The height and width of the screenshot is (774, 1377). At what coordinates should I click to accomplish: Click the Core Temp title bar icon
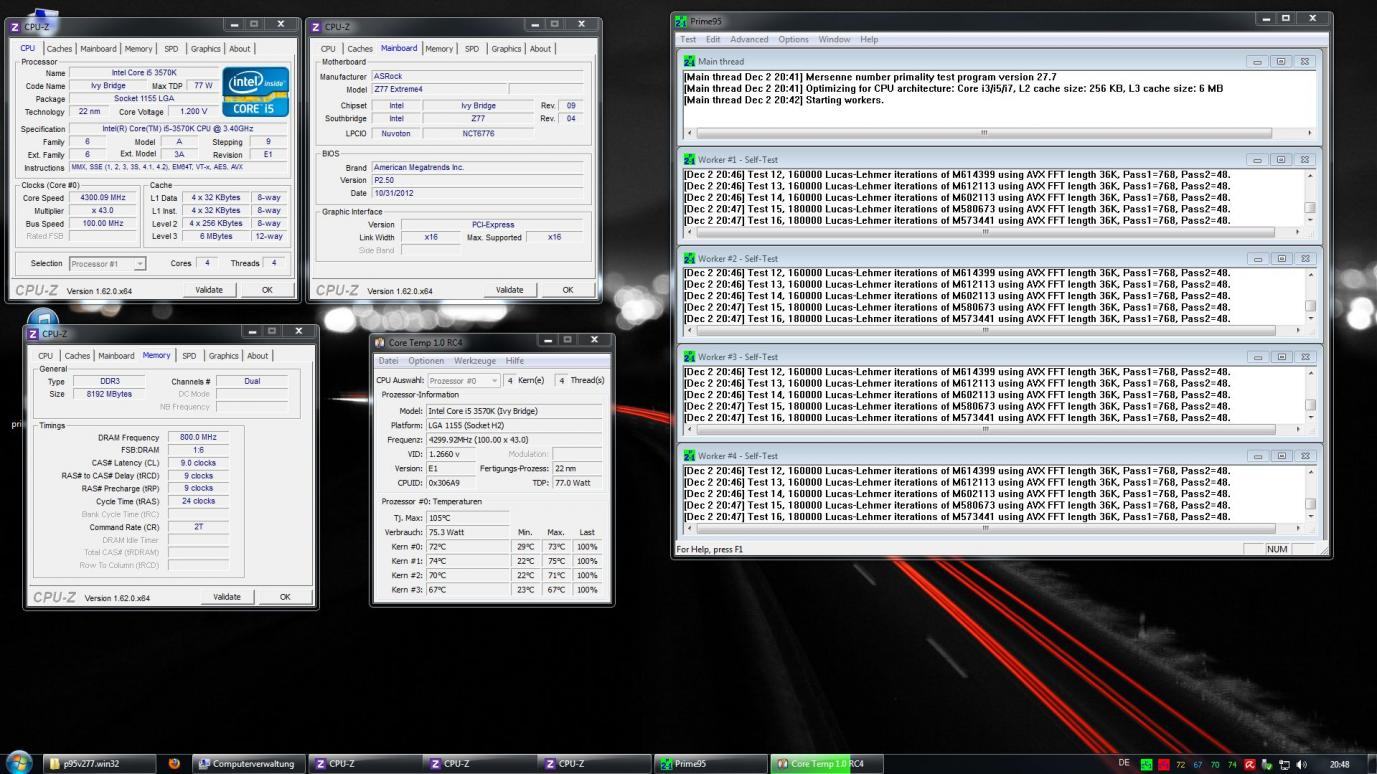tap(379, 342)
